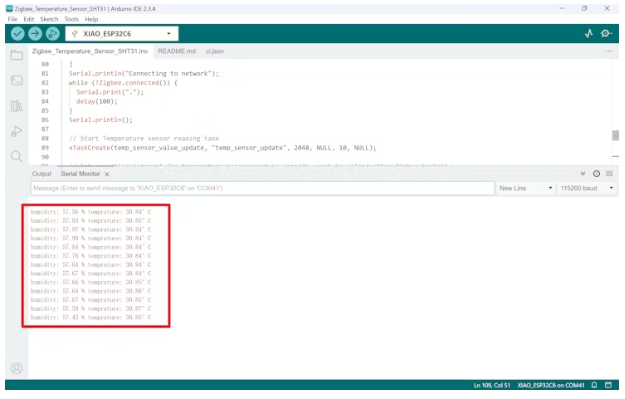Open the Search magnifier in sidebar
625x399 pixels.
pos(16,156)
